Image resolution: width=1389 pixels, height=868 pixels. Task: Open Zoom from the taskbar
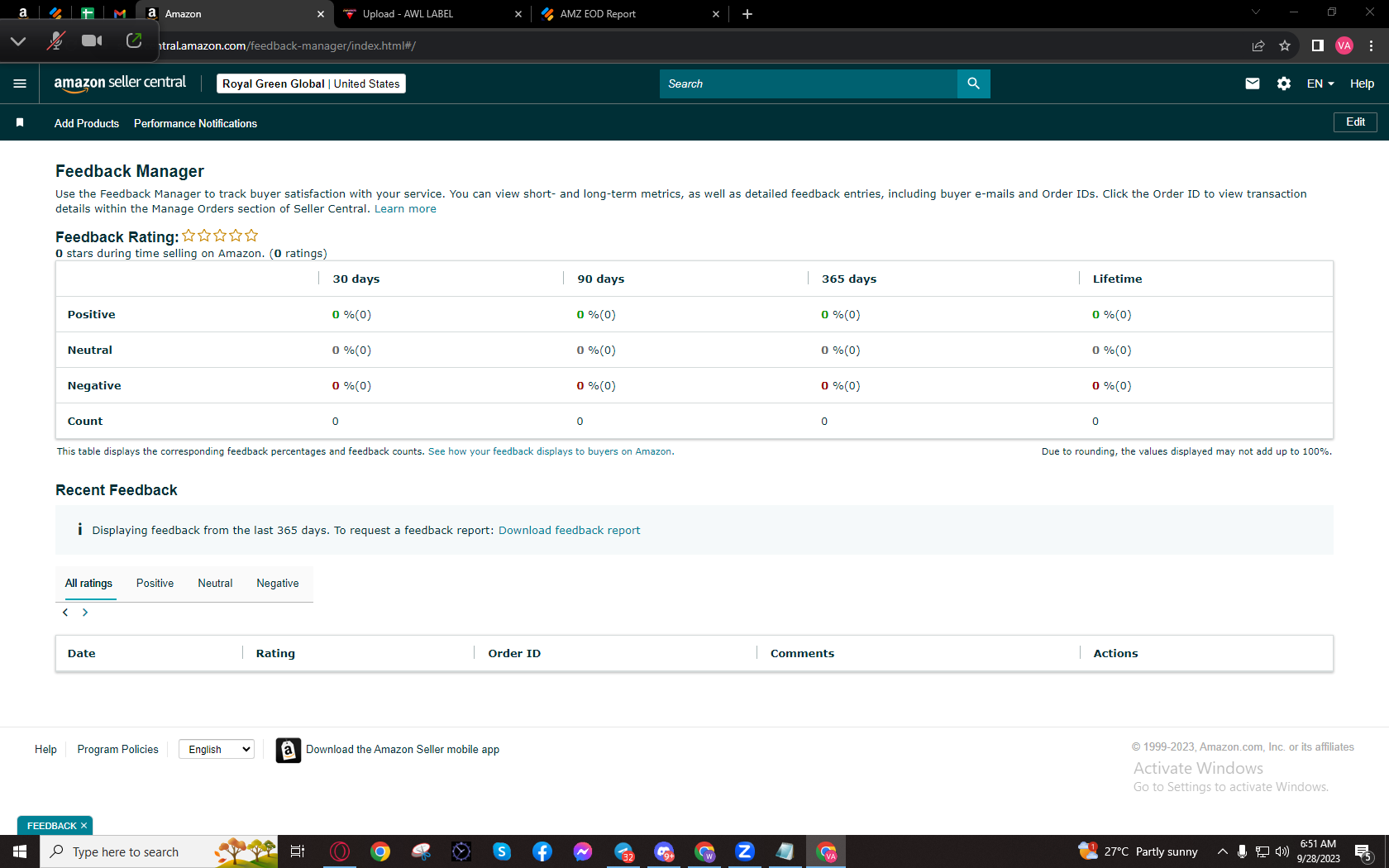[x=745, y=851]
